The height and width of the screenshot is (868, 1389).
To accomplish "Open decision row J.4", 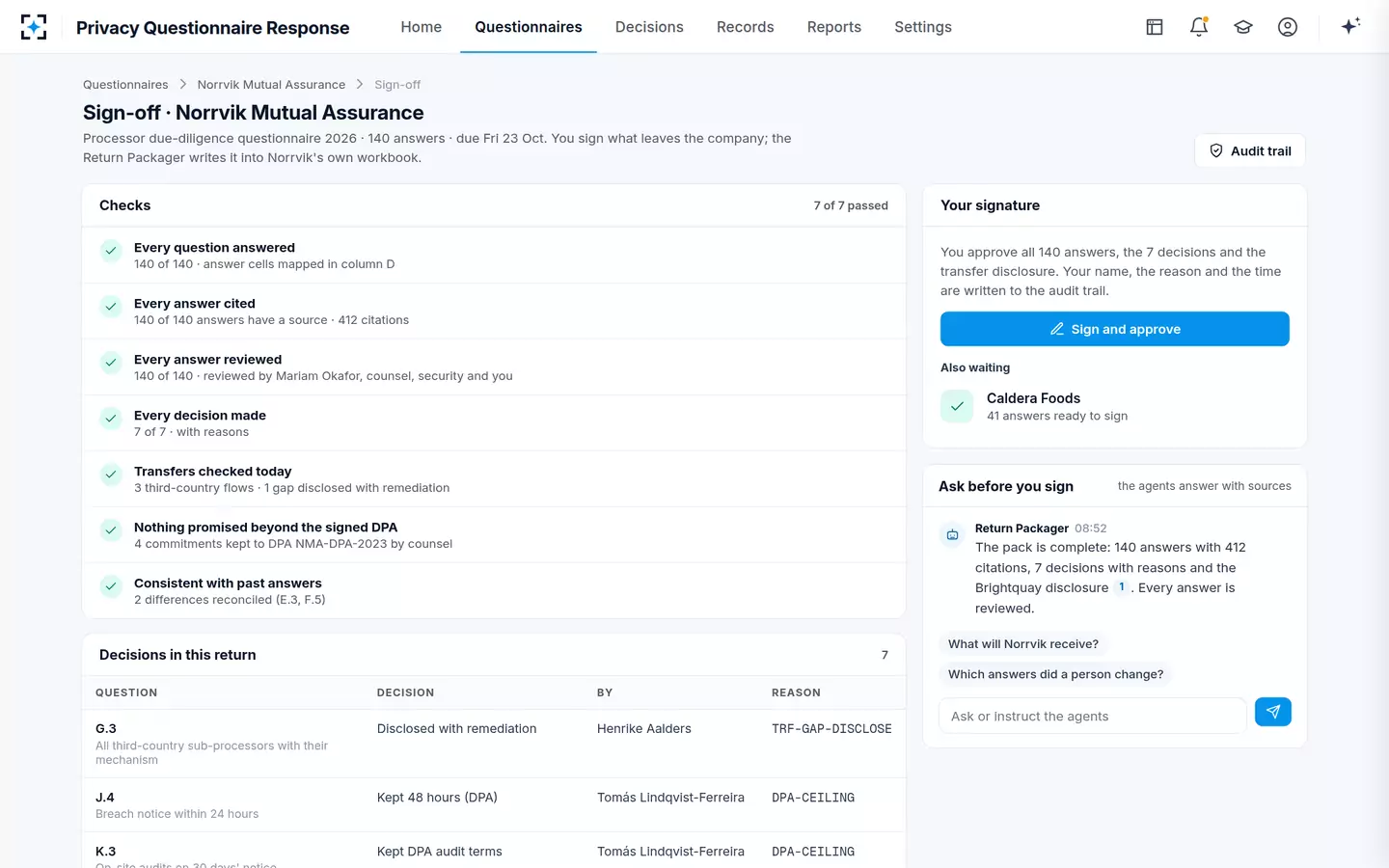I will [494, 805].
